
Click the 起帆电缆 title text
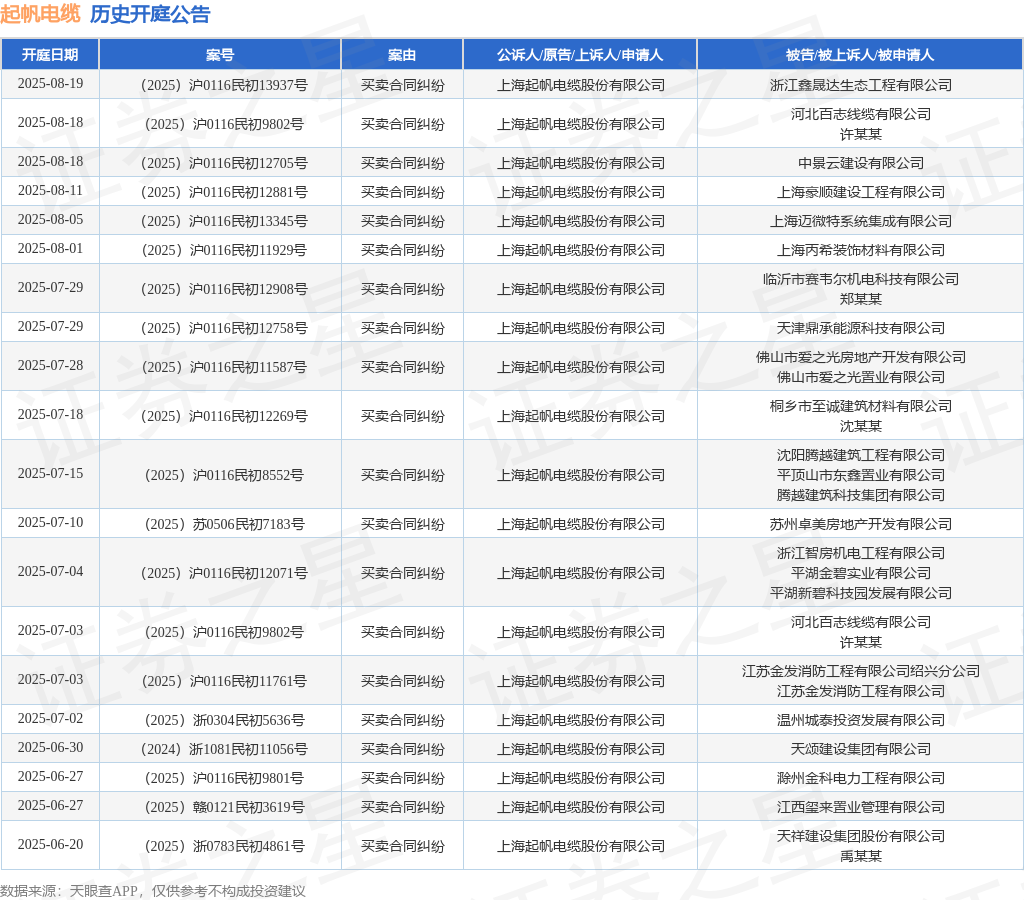coord(40,14)
